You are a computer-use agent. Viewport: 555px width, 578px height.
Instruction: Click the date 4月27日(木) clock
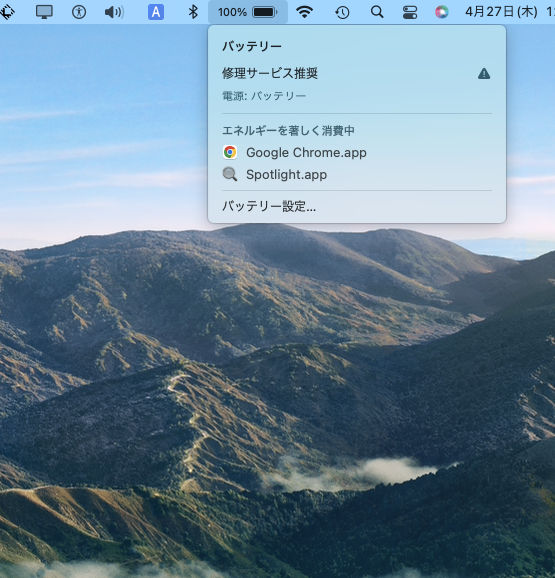pos(501,12)
